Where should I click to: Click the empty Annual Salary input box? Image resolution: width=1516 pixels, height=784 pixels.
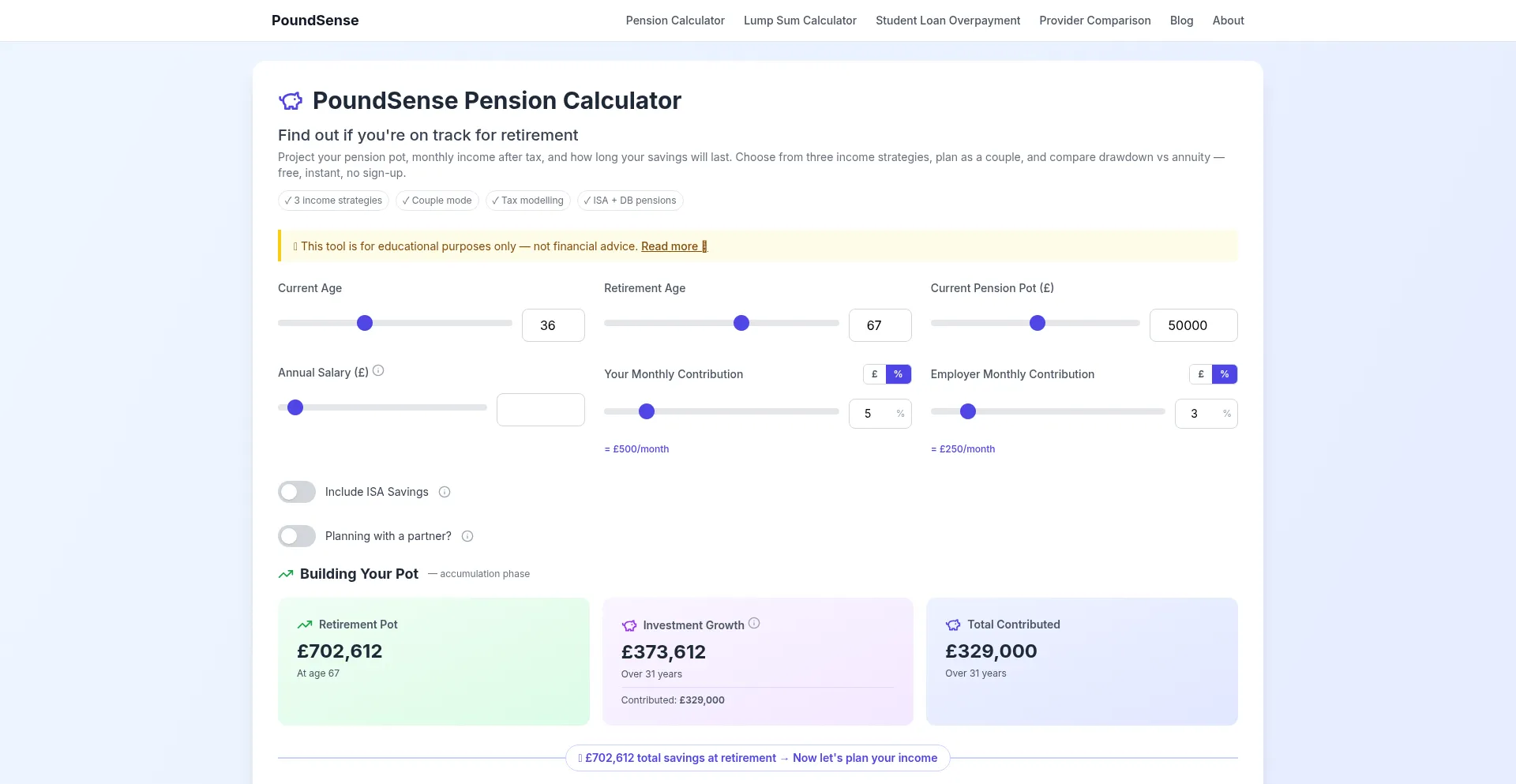541,410
